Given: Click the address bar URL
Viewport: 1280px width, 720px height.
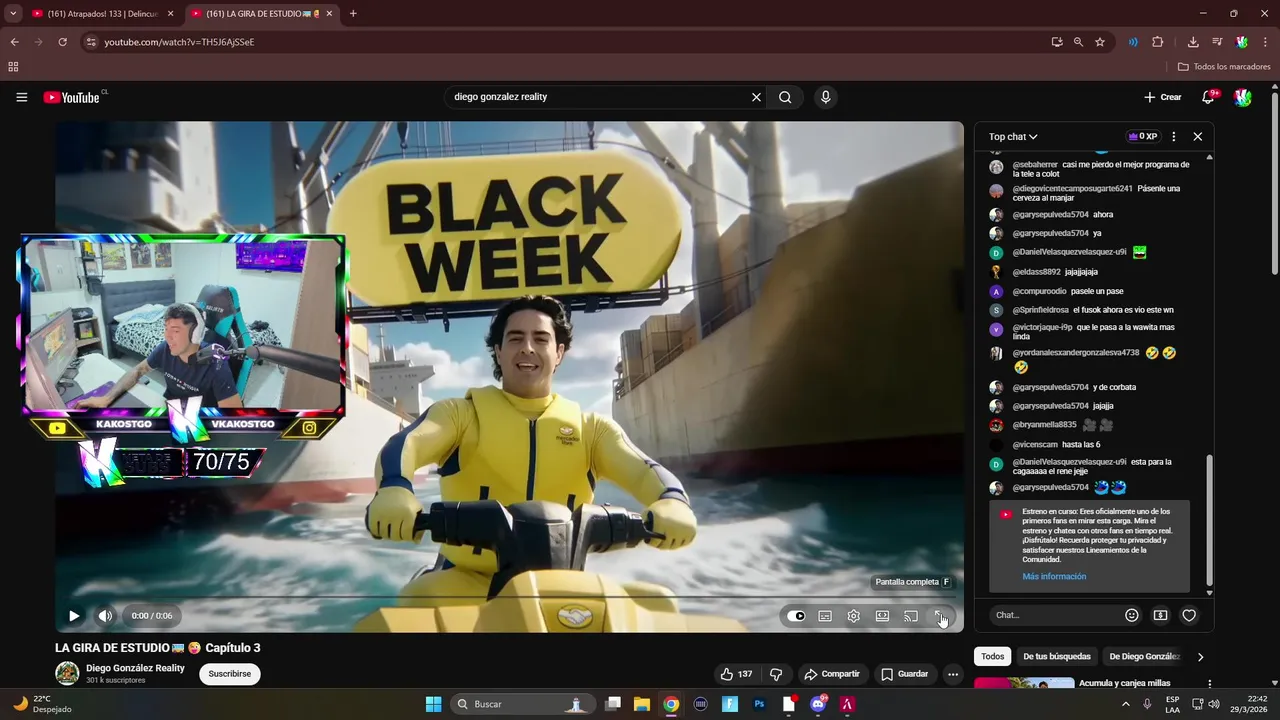Looking at the screenshot, I should click(x=180, y=42).
